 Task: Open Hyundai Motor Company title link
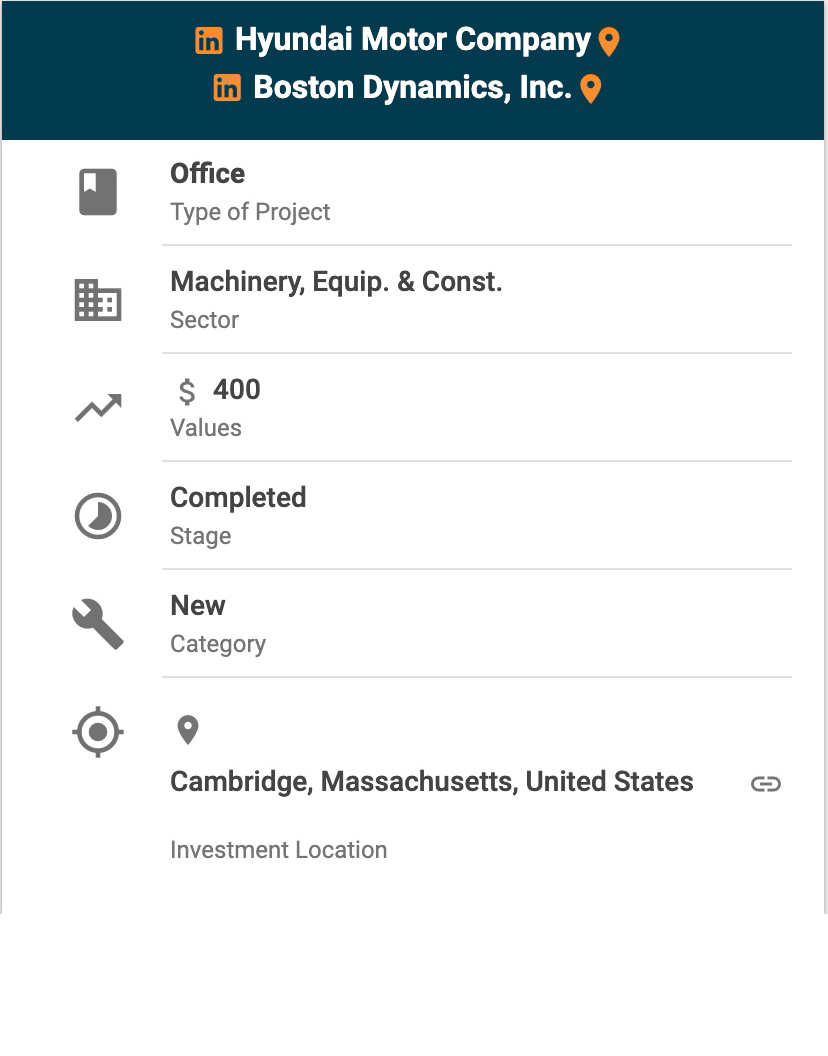pyautogui.click(x=412, y=40)
